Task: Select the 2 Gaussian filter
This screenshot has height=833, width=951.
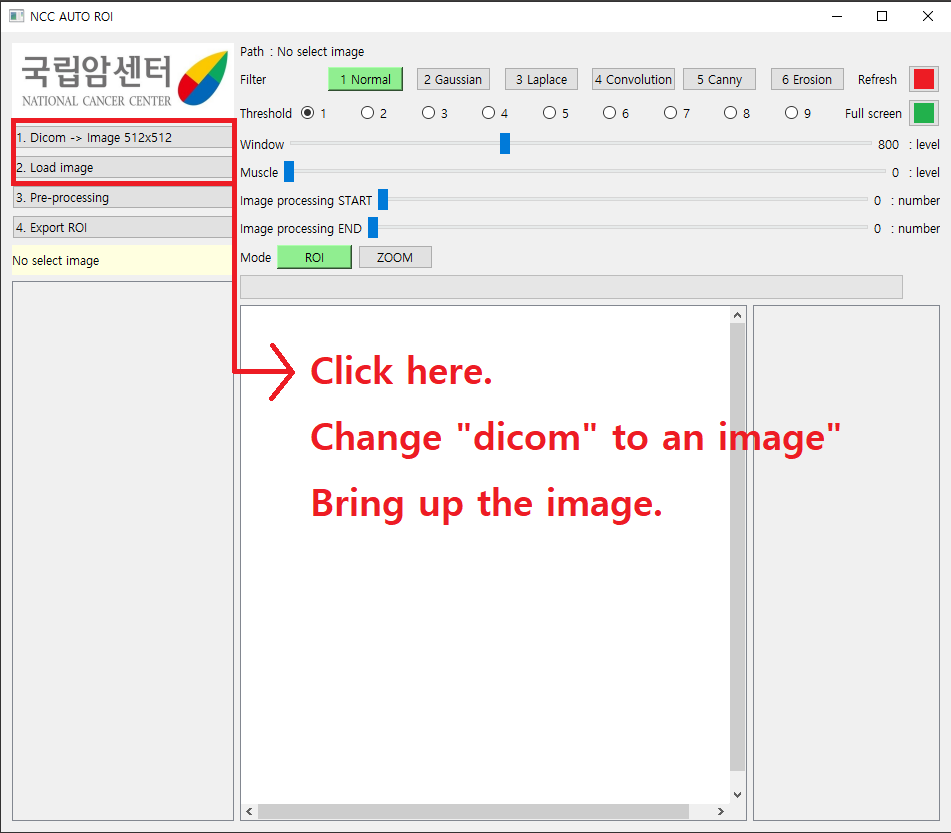Action: (x=452, y=79)
